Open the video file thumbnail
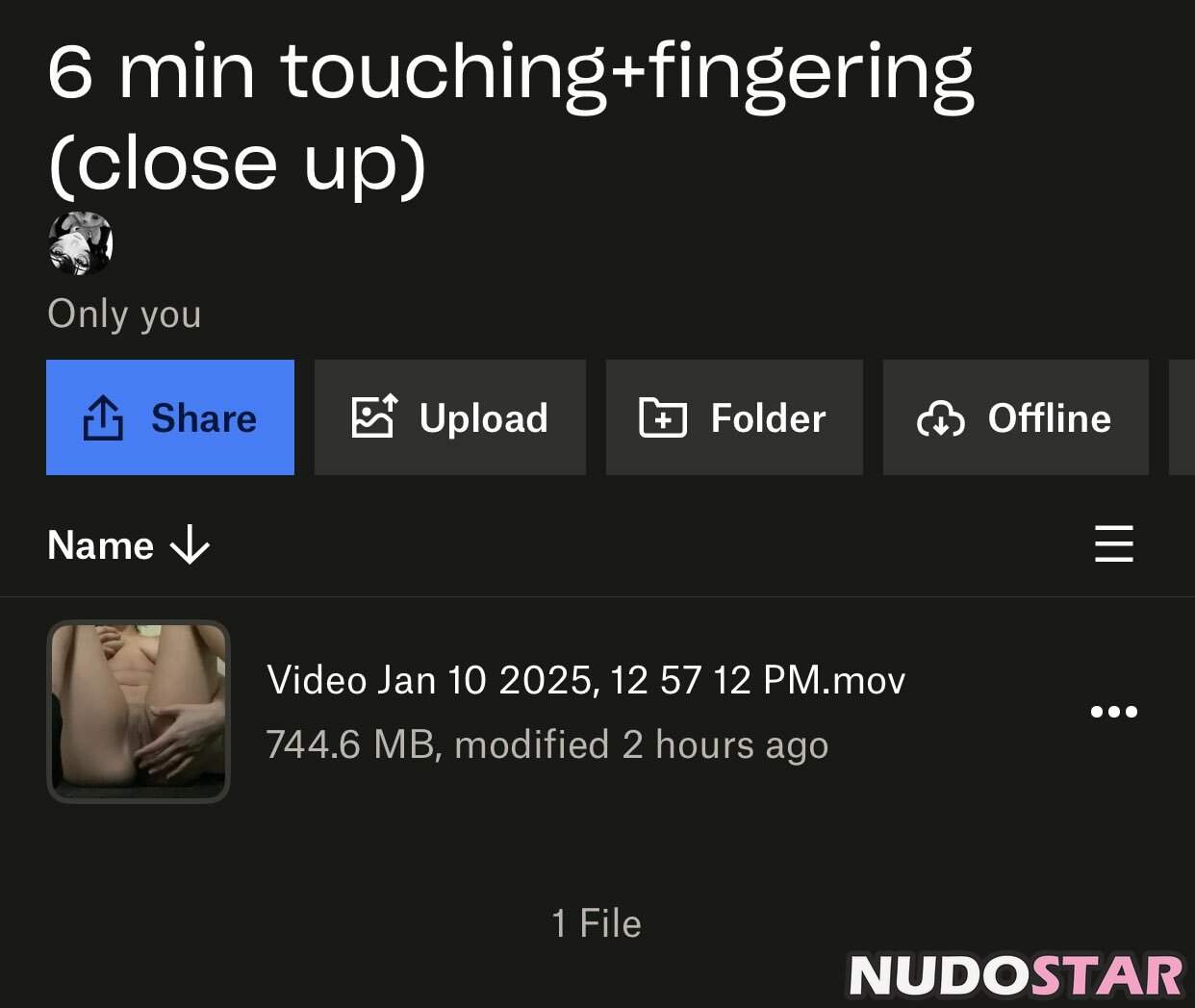 pyautogui.click(x=139, y=711)
